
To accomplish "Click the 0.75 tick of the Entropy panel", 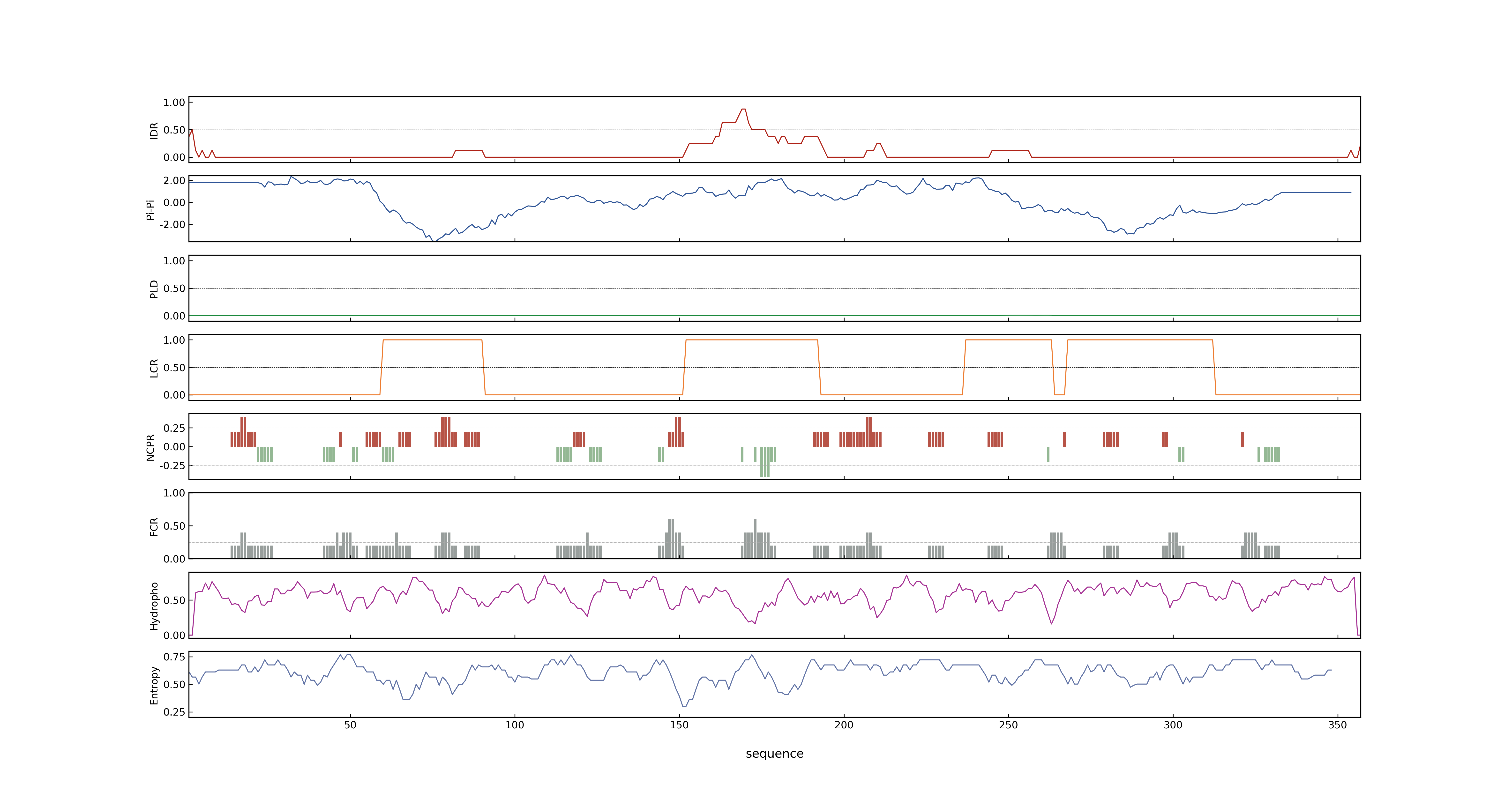I will pos(174,657).
